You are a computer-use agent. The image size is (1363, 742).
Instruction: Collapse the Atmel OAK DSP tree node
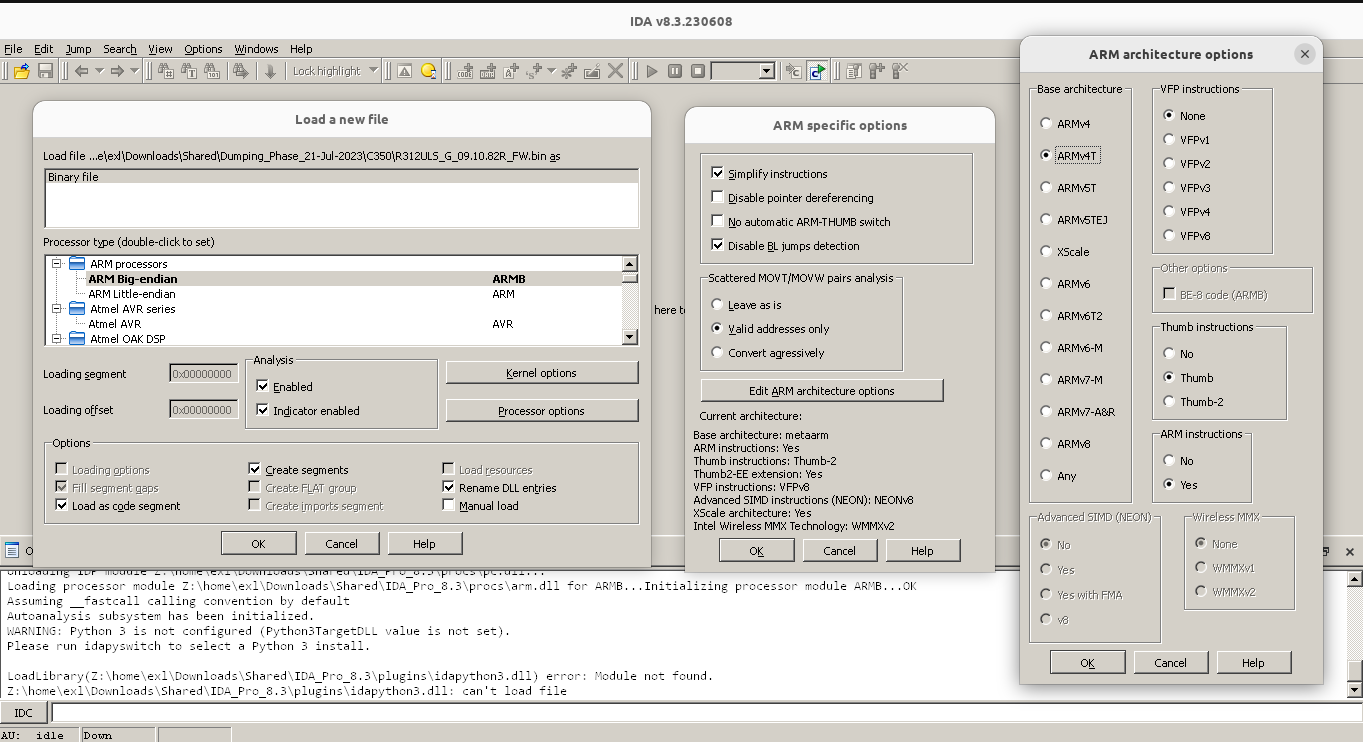click(x=57, y=339)
